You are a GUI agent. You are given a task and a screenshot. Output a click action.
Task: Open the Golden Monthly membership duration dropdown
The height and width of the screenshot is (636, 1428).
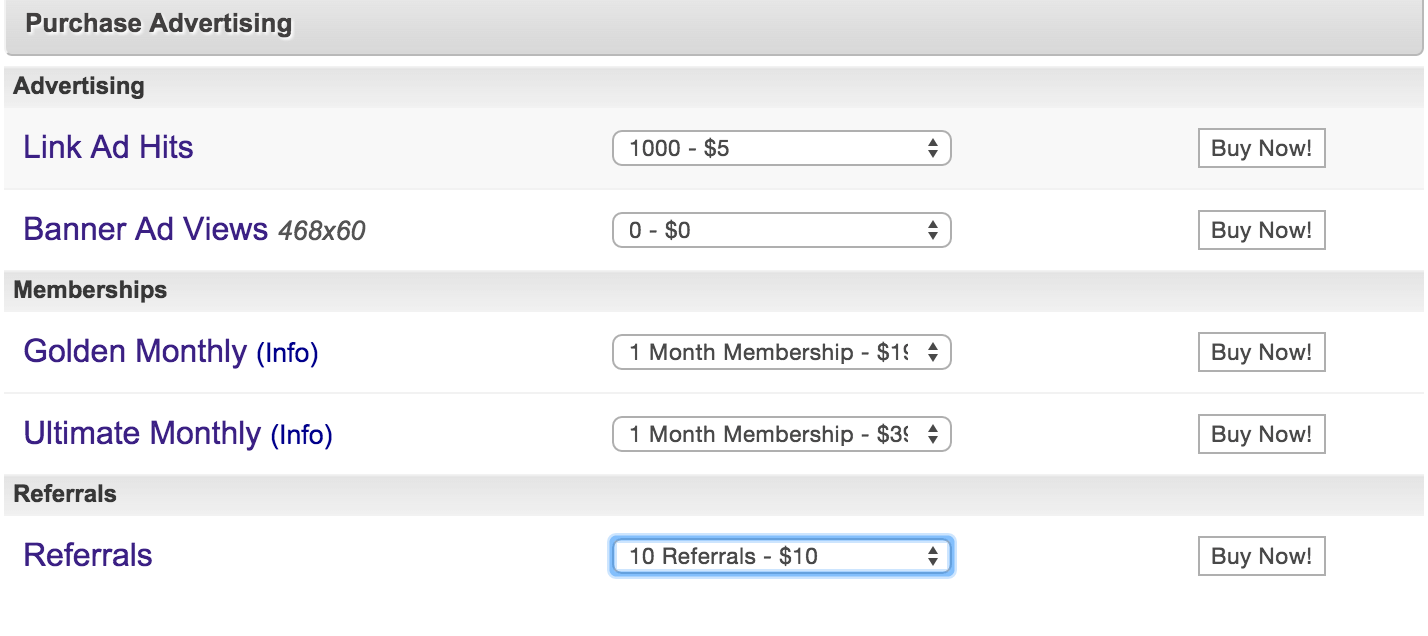[x=781, y=353]
